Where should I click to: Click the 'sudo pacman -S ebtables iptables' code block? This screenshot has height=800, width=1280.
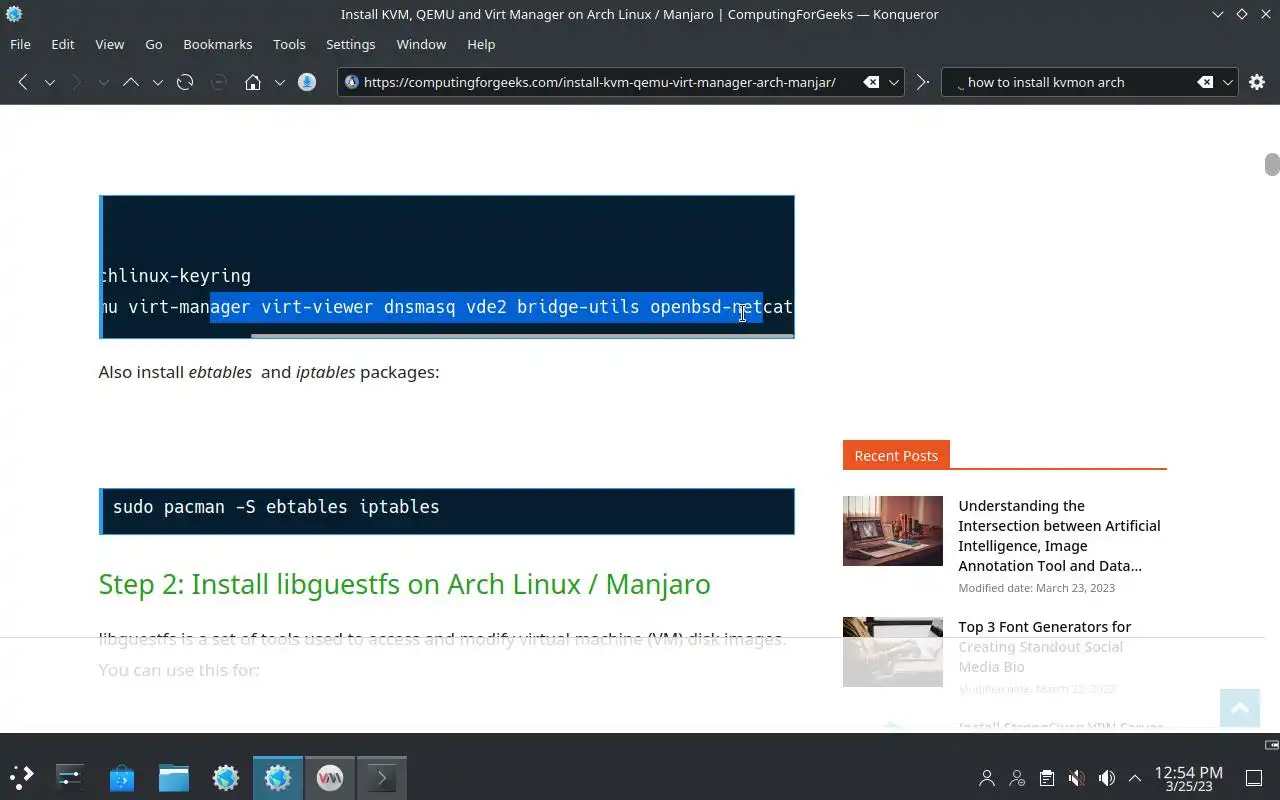click(x=447, y=511)
